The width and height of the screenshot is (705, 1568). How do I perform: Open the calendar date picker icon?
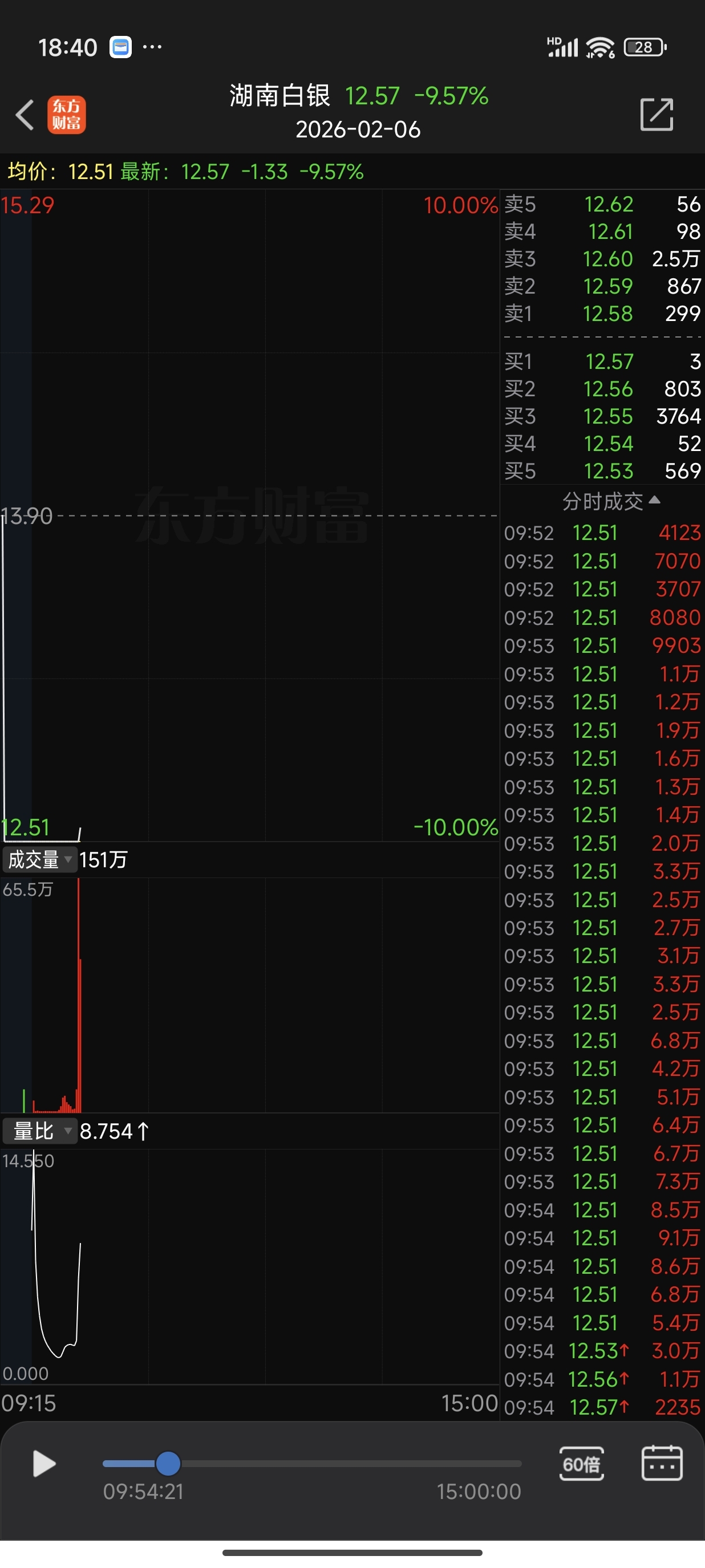coord(662,1463)
